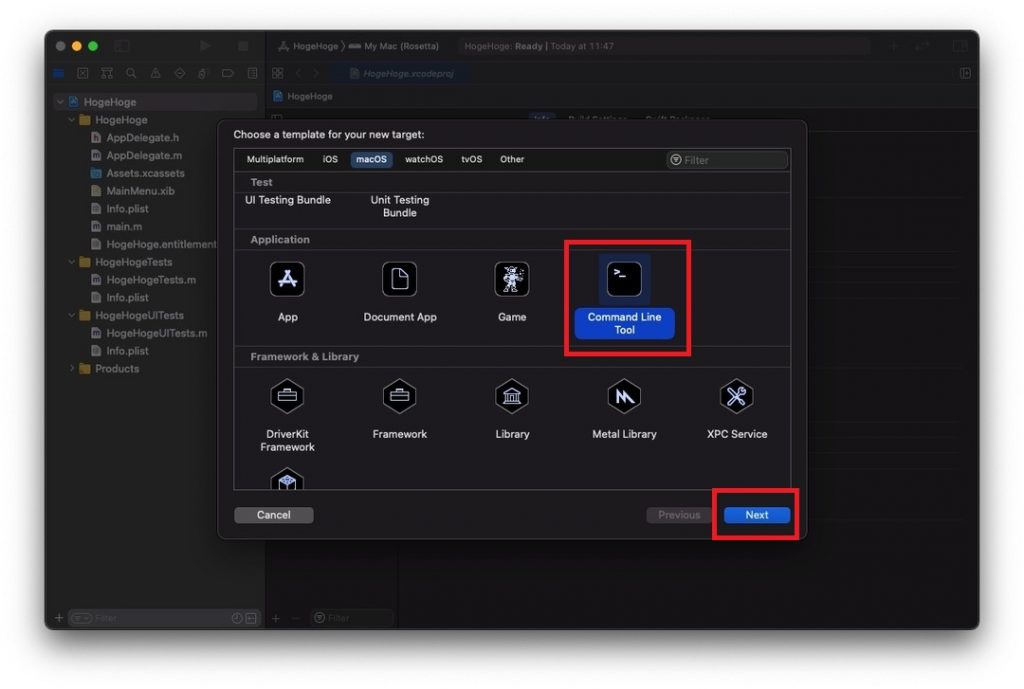
Task: Select the Framework template icon
Action: pos(400,396)
